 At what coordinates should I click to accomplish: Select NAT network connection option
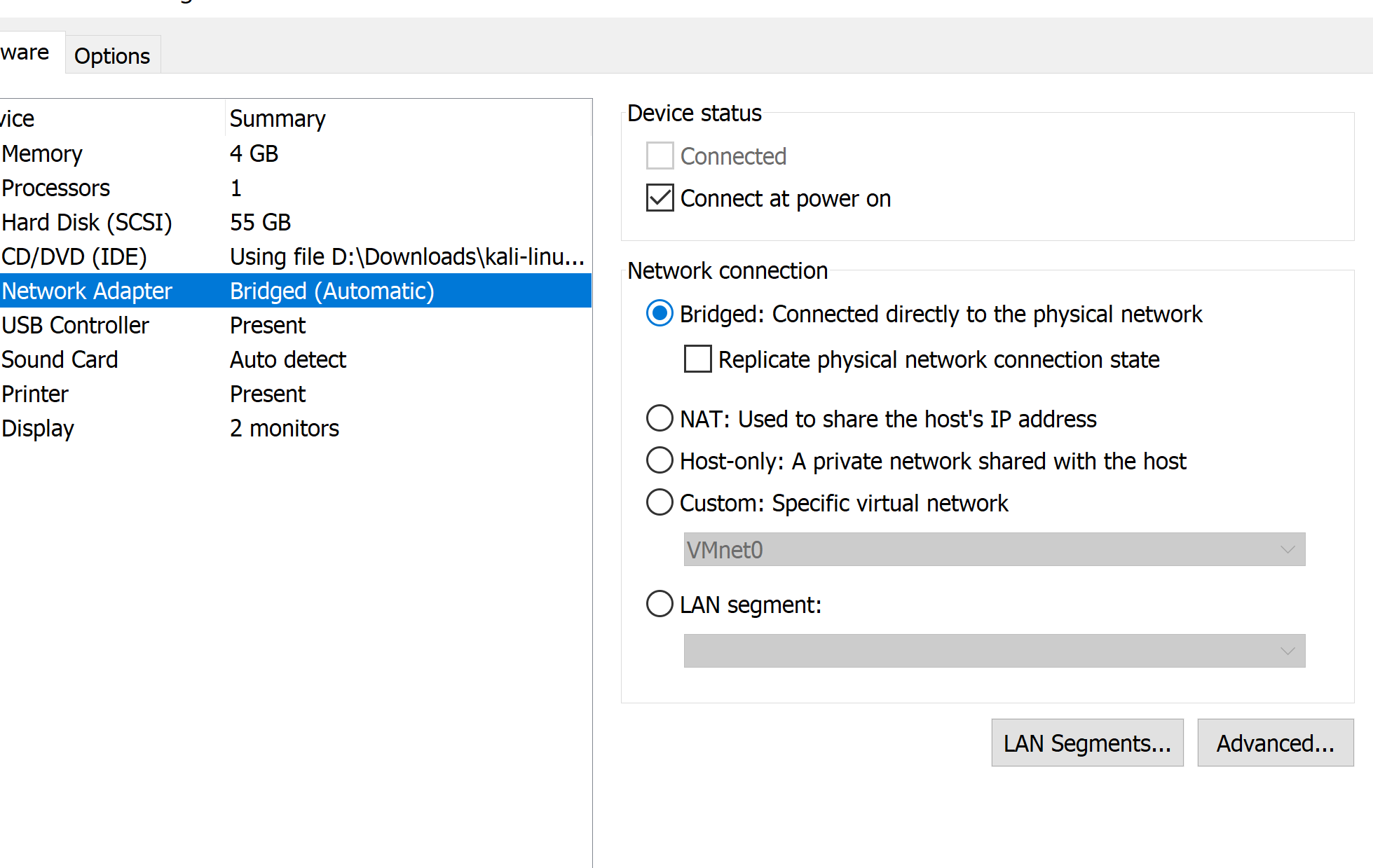(660, 418)
